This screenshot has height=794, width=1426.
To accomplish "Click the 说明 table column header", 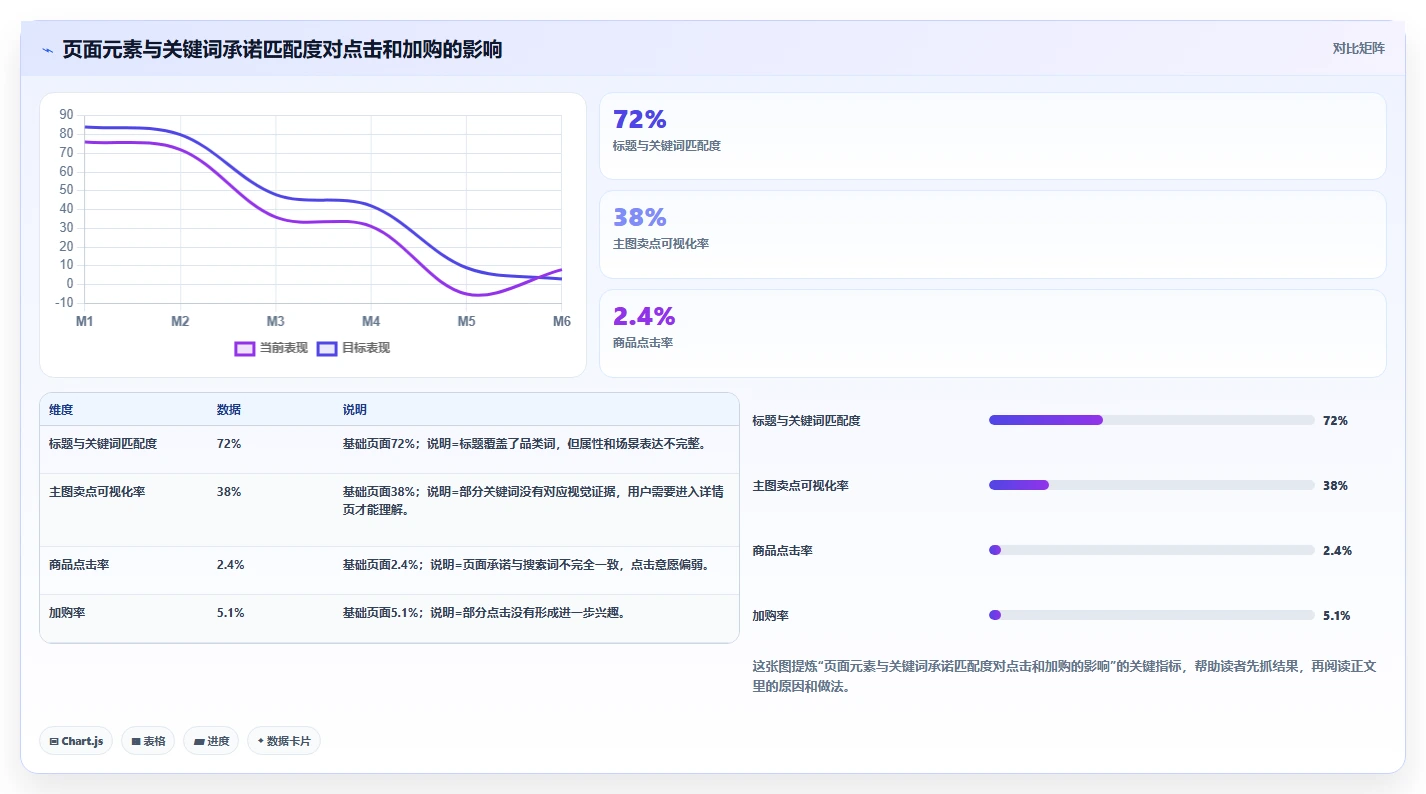I will tap(354, 410).
